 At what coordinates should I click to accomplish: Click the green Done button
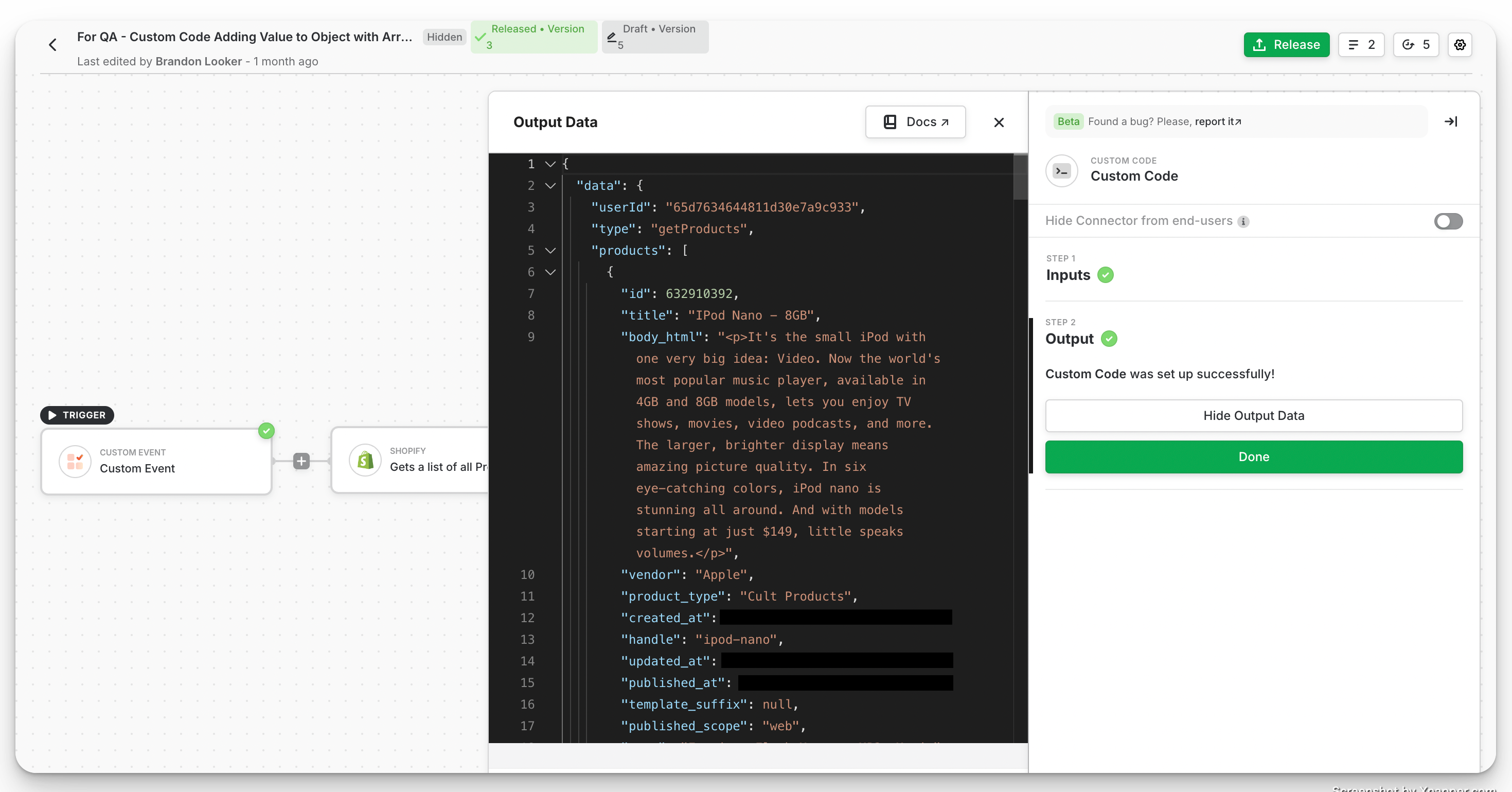point(1253,457)
